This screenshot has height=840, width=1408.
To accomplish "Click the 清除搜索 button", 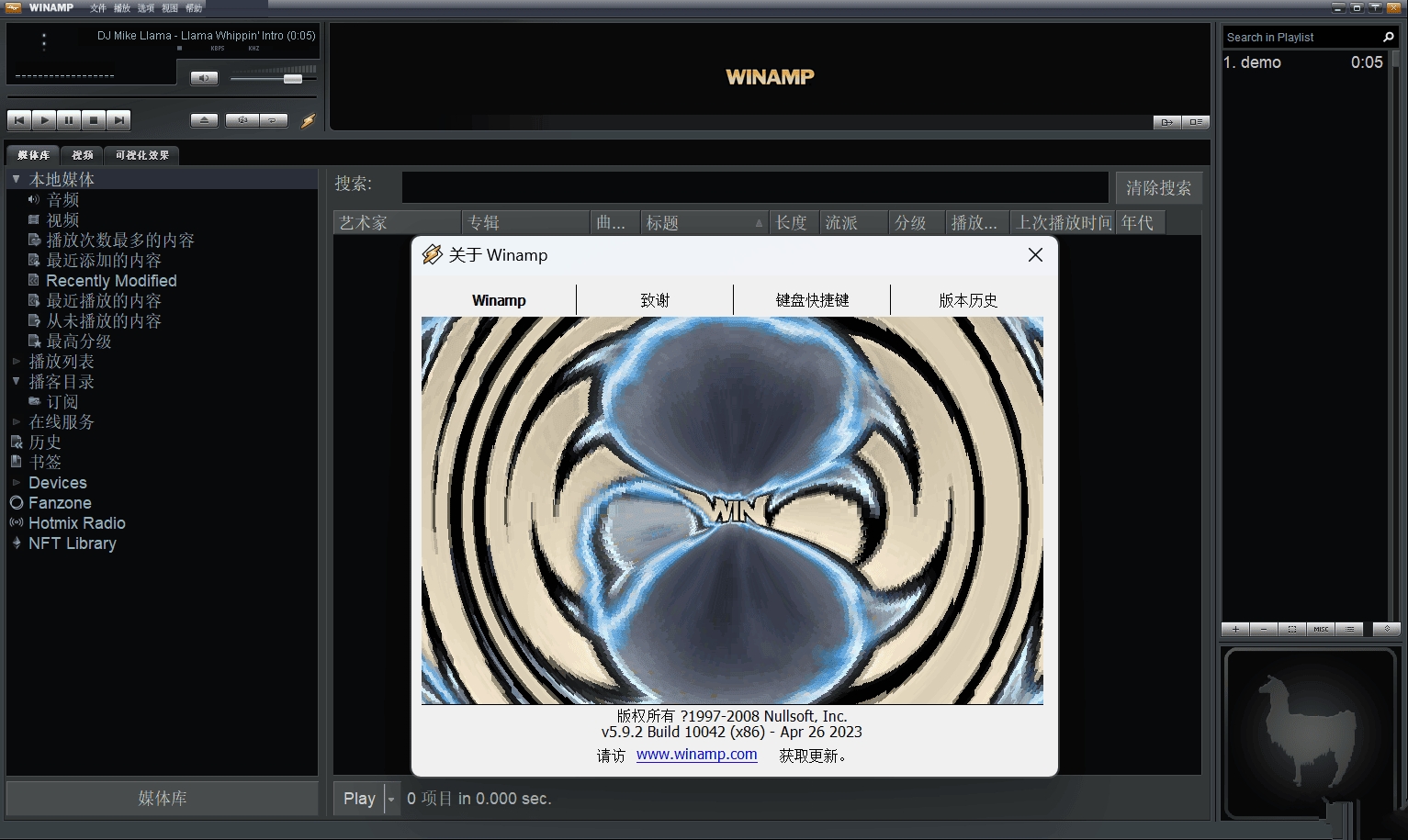I will tap(1159, 188).
